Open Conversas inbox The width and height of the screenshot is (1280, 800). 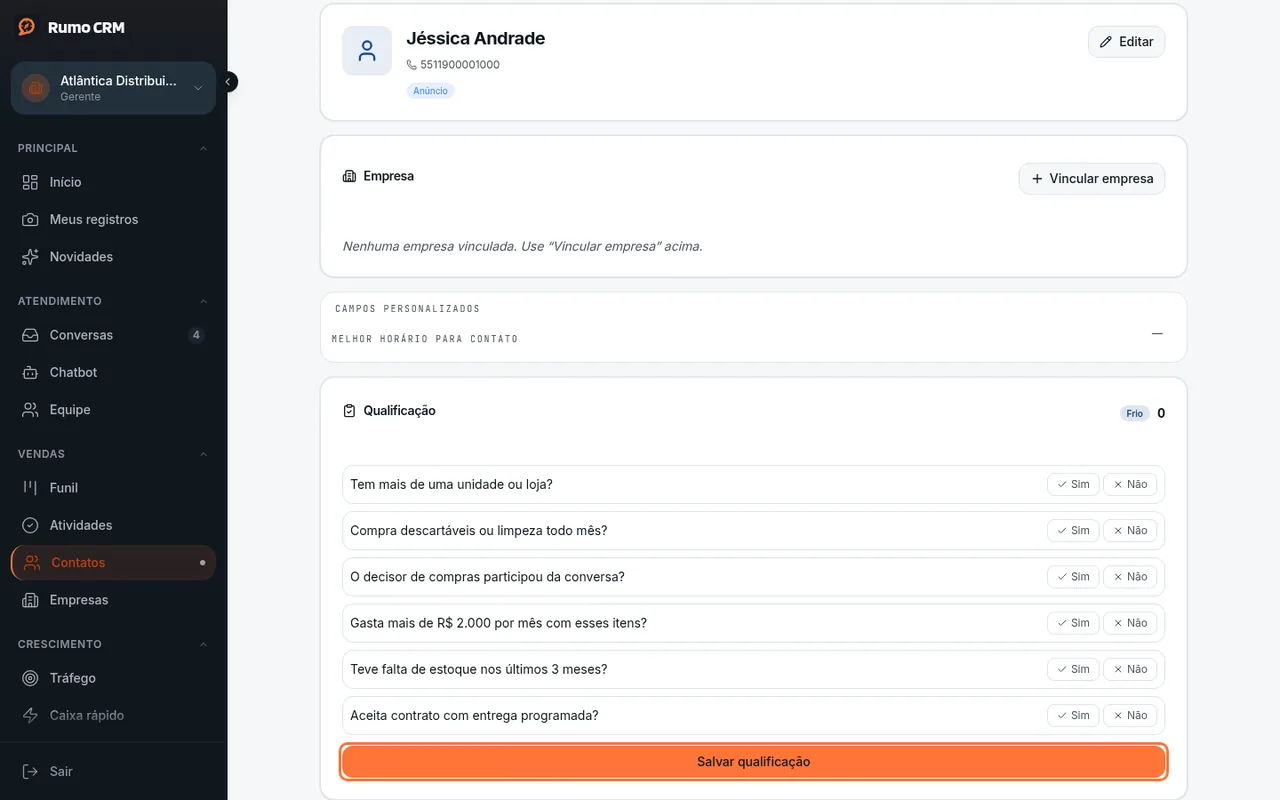click(x=113, y=335)
